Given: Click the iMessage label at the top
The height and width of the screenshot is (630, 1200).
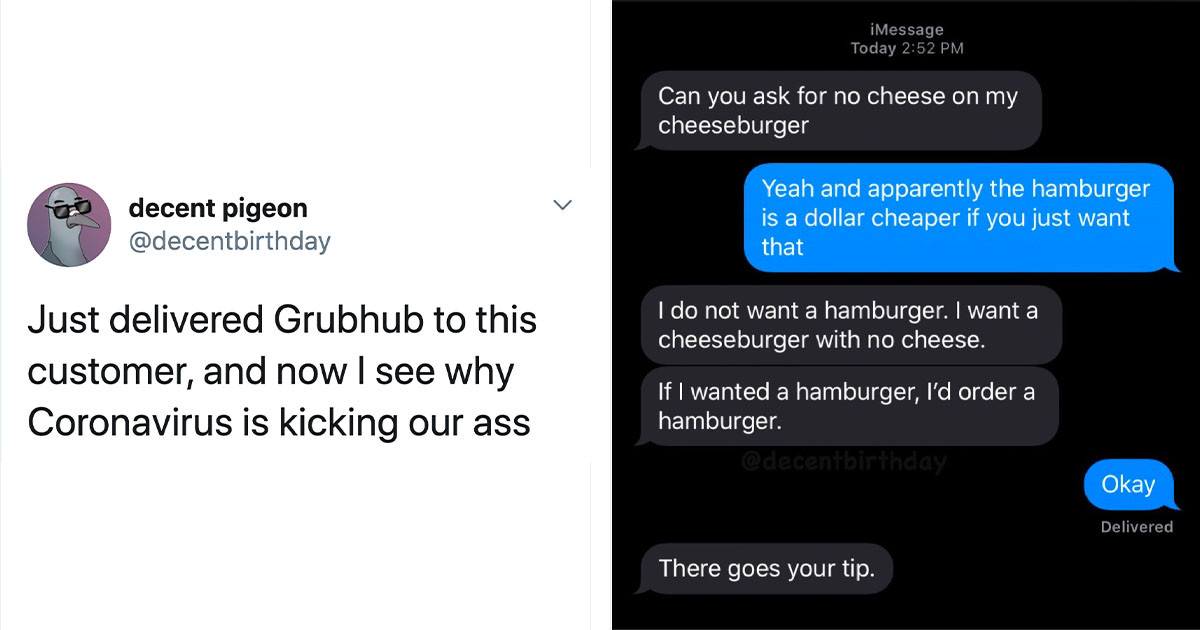Looking at the screenshot, I should pos(906,29).
